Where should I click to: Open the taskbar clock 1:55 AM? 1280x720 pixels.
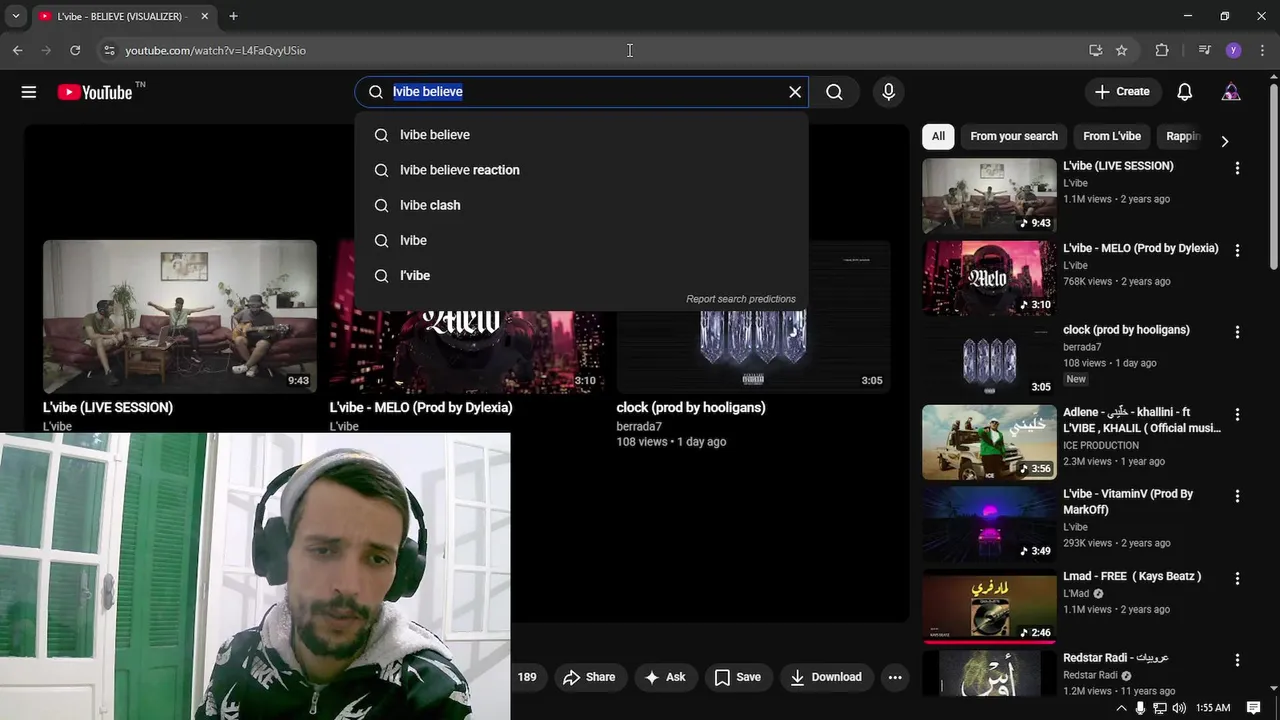point(1213,708)
